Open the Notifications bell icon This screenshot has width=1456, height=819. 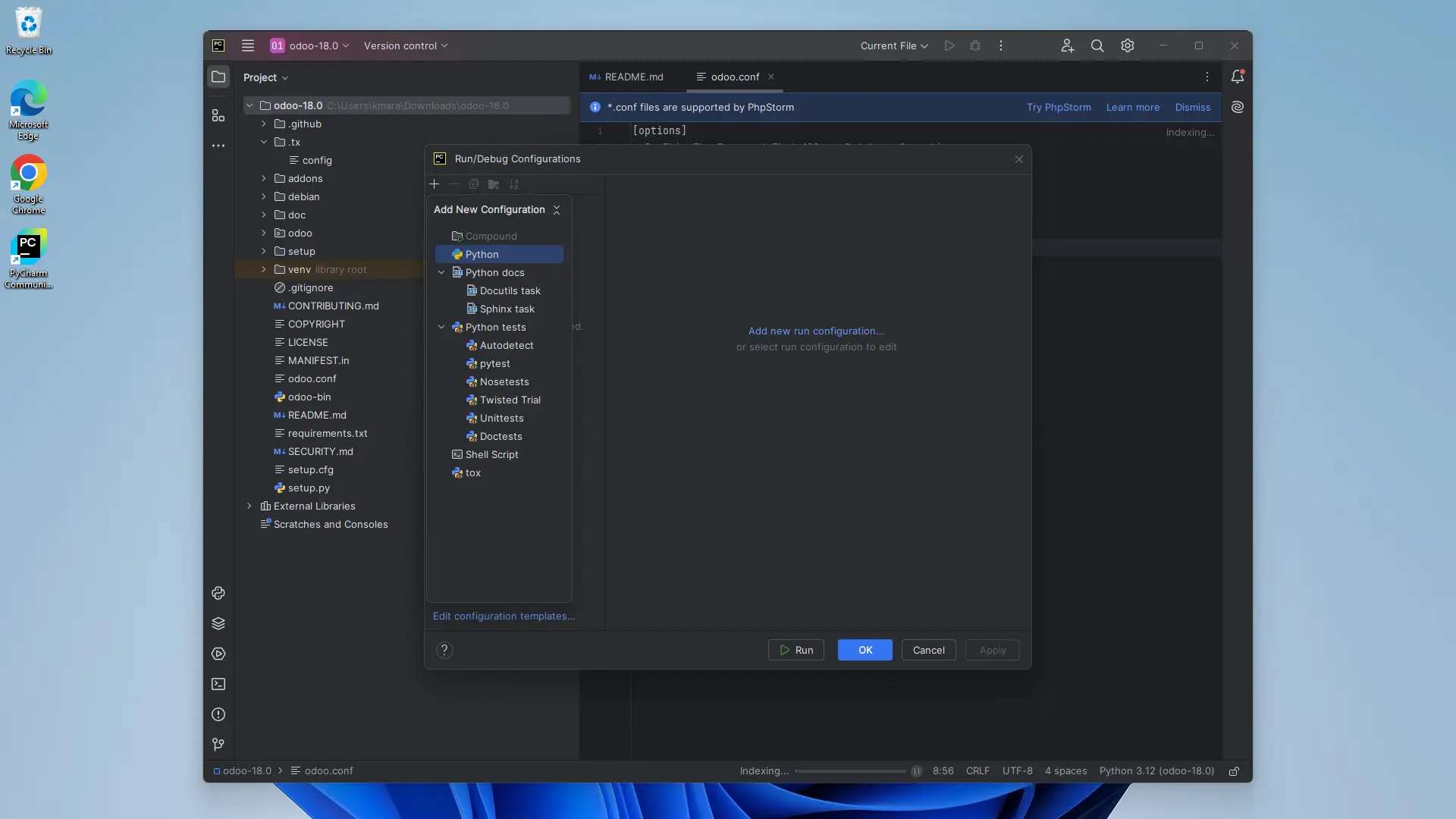(x=1238, y=77)
